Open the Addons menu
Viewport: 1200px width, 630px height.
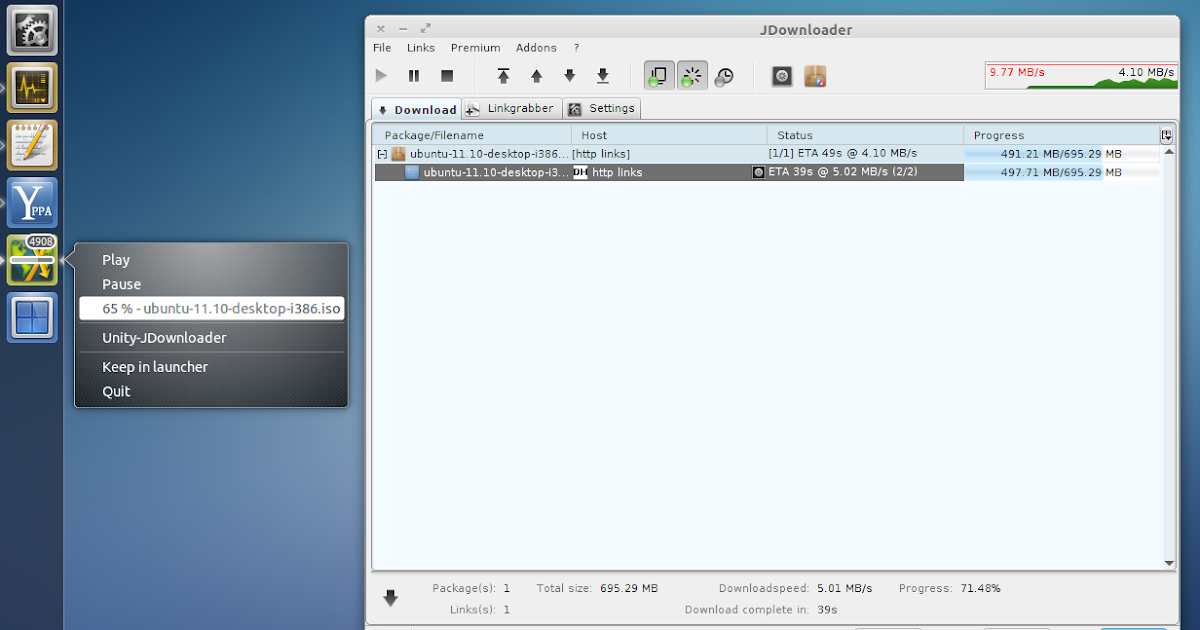point(536,47)
